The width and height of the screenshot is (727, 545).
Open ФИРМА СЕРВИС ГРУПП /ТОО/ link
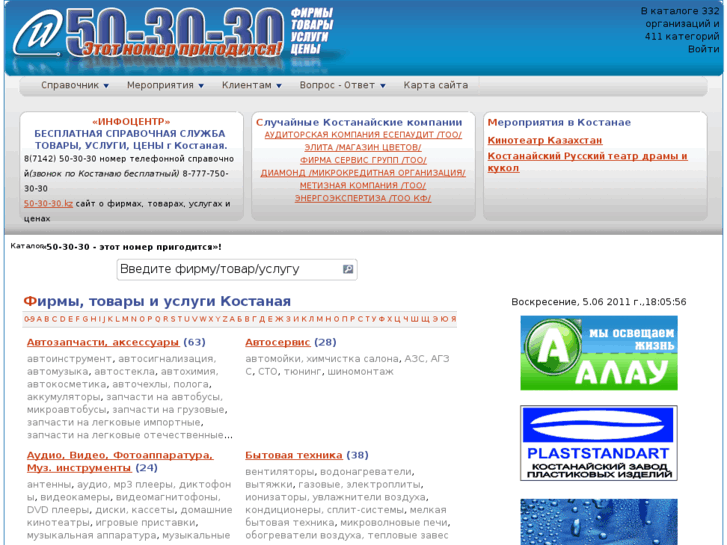[363, 160]
